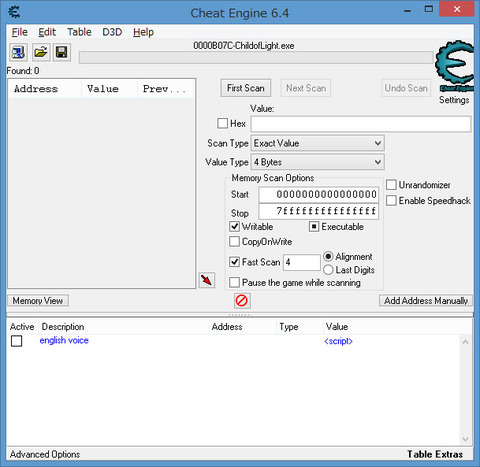Uncheck the Fast Scan checkbox
Screen dimensions: 480x467
(x=234, y=262)
